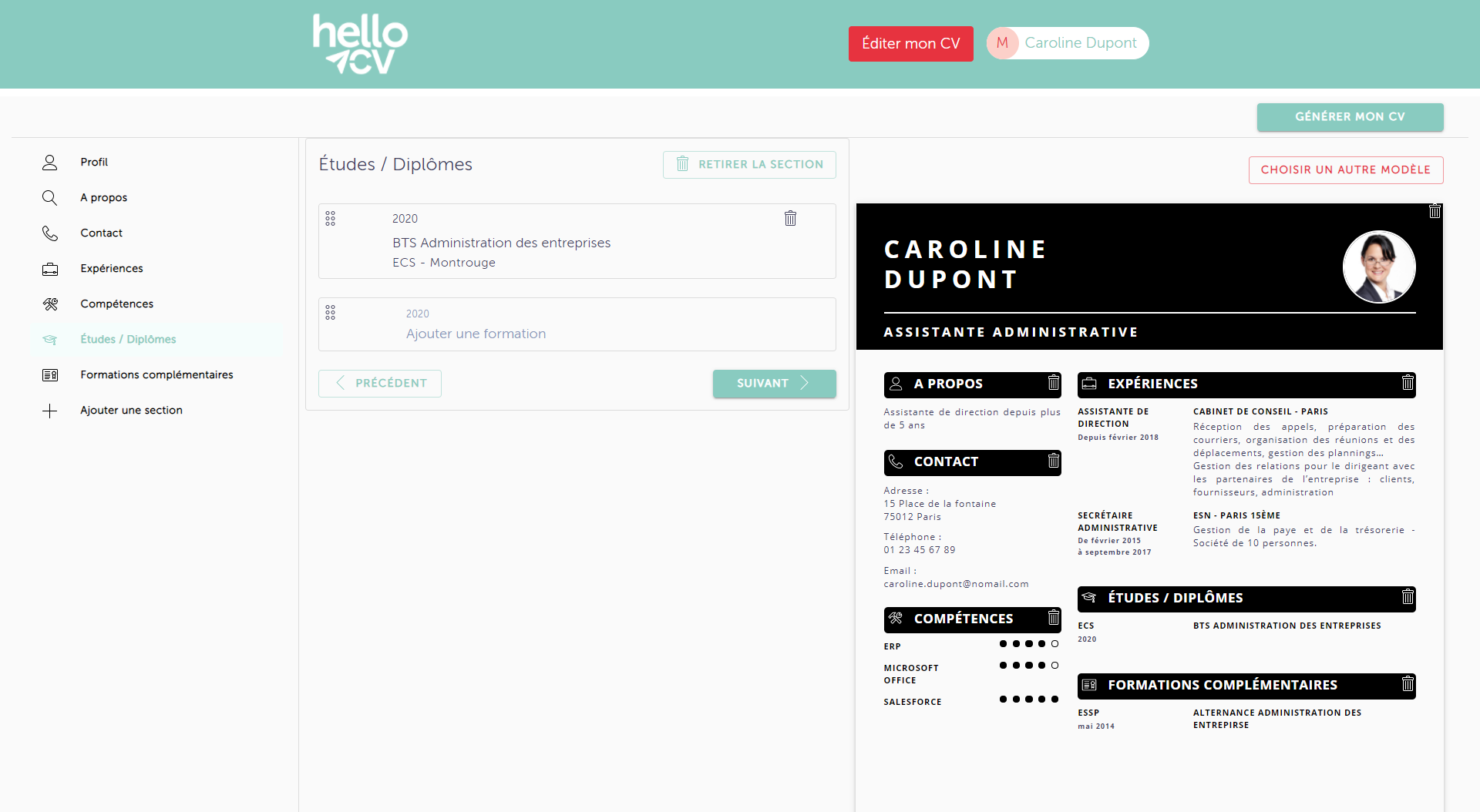The image size is (1480, 812).
Task: Click CABINET DE CONSEIL - PARIS text
Action: click(1260, 411)
